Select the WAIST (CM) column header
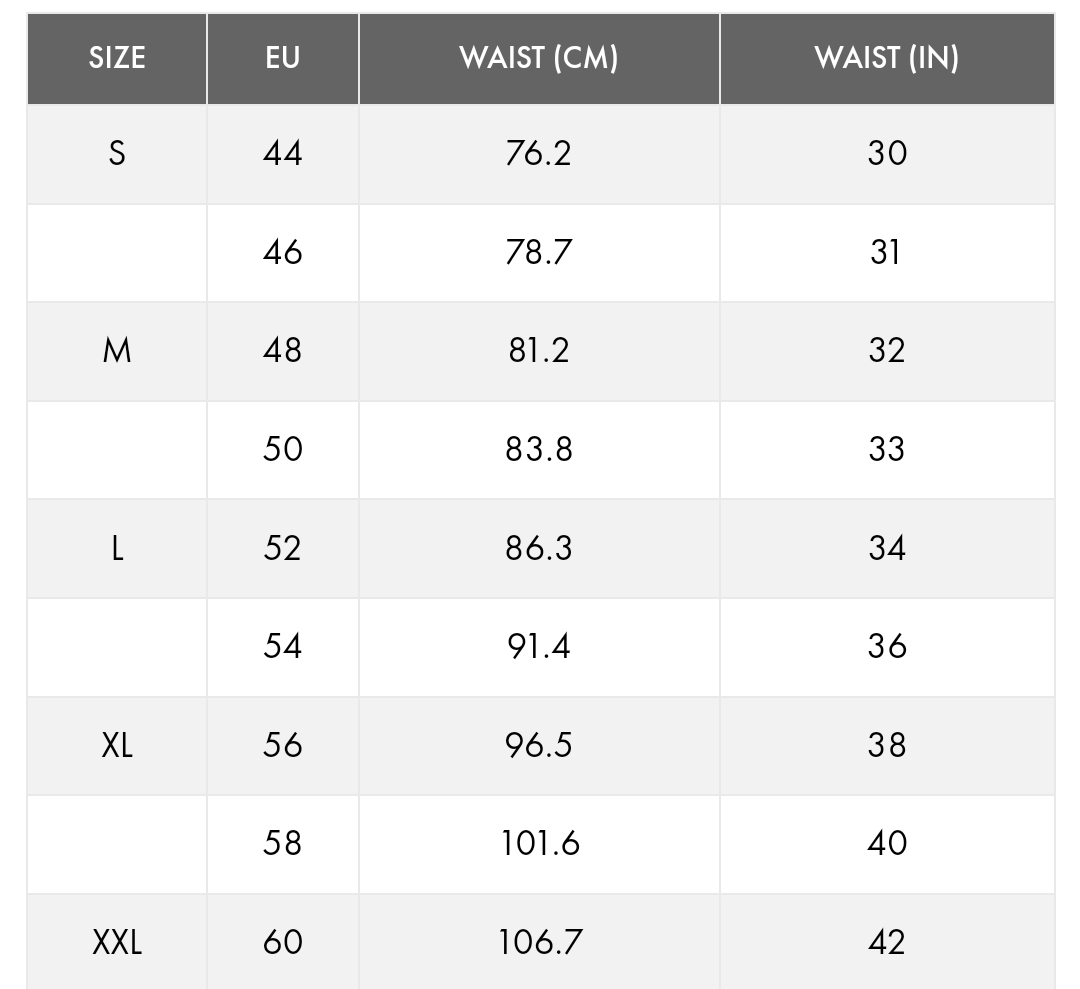This screenshot has width=1080, height=989. pos(539,58)
